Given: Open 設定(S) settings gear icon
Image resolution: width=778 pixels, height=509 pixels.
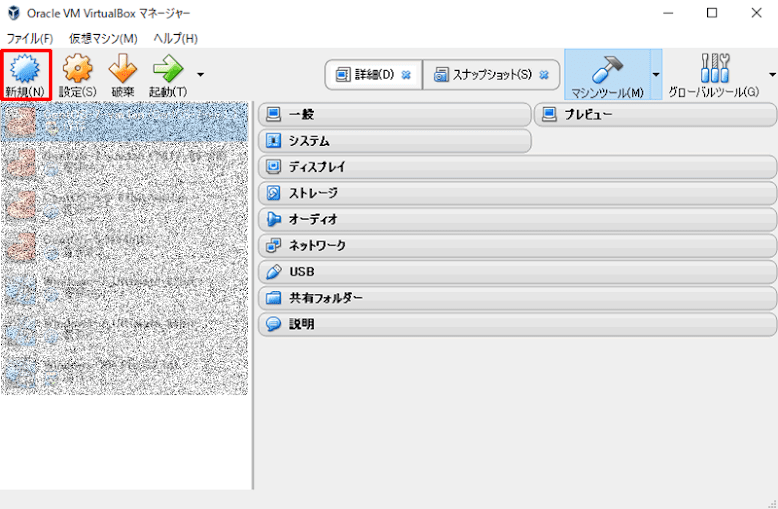Looking at the screenshot, I should coord(77,68).
